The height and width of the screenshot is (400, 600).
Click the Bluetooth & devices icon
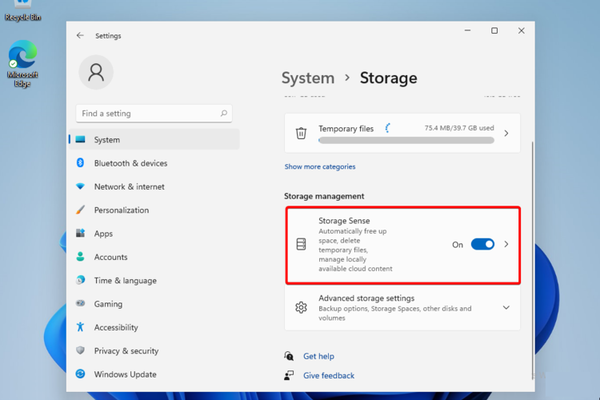point(80,163)
